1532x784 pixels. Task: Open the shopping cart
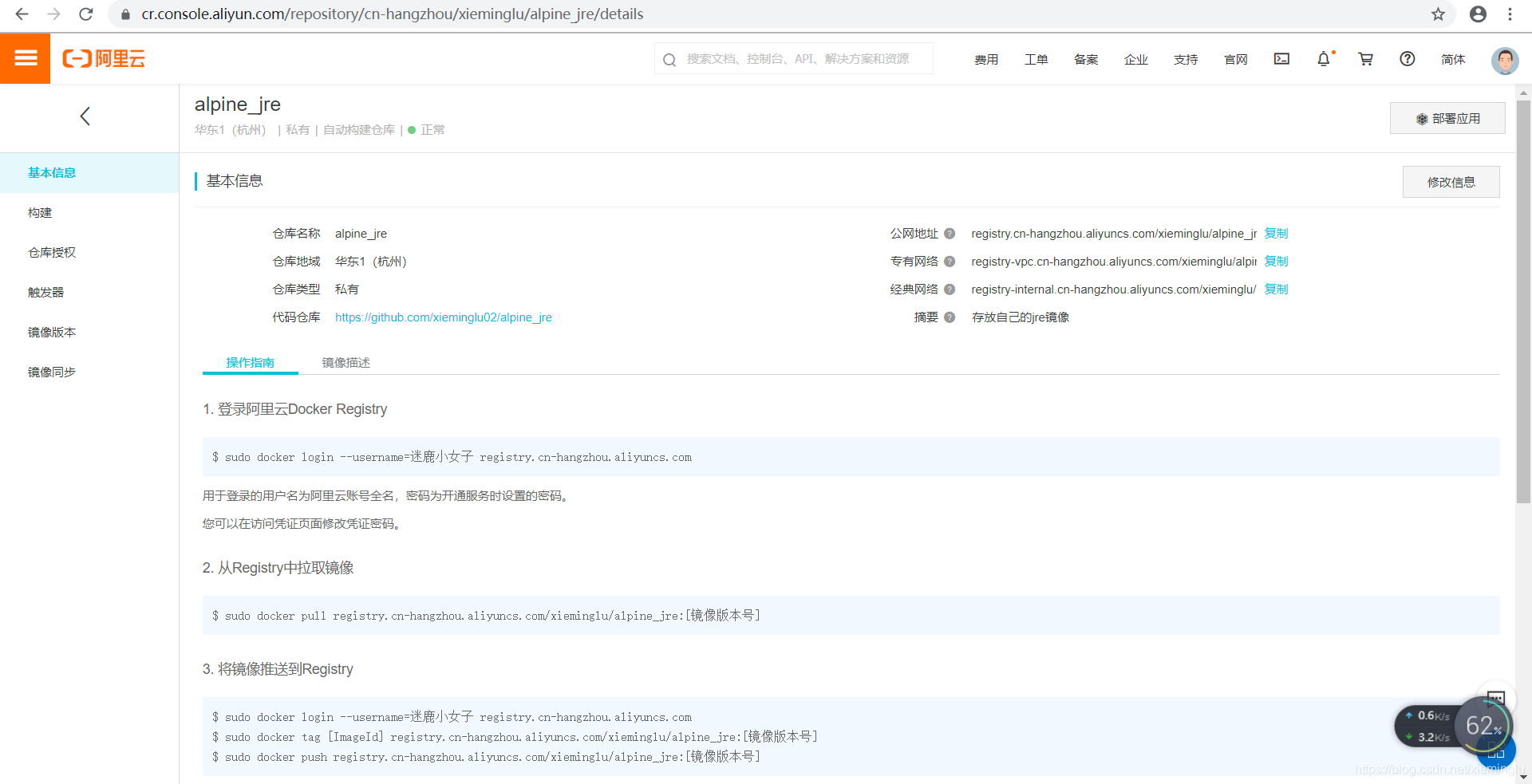(1365, 58)
